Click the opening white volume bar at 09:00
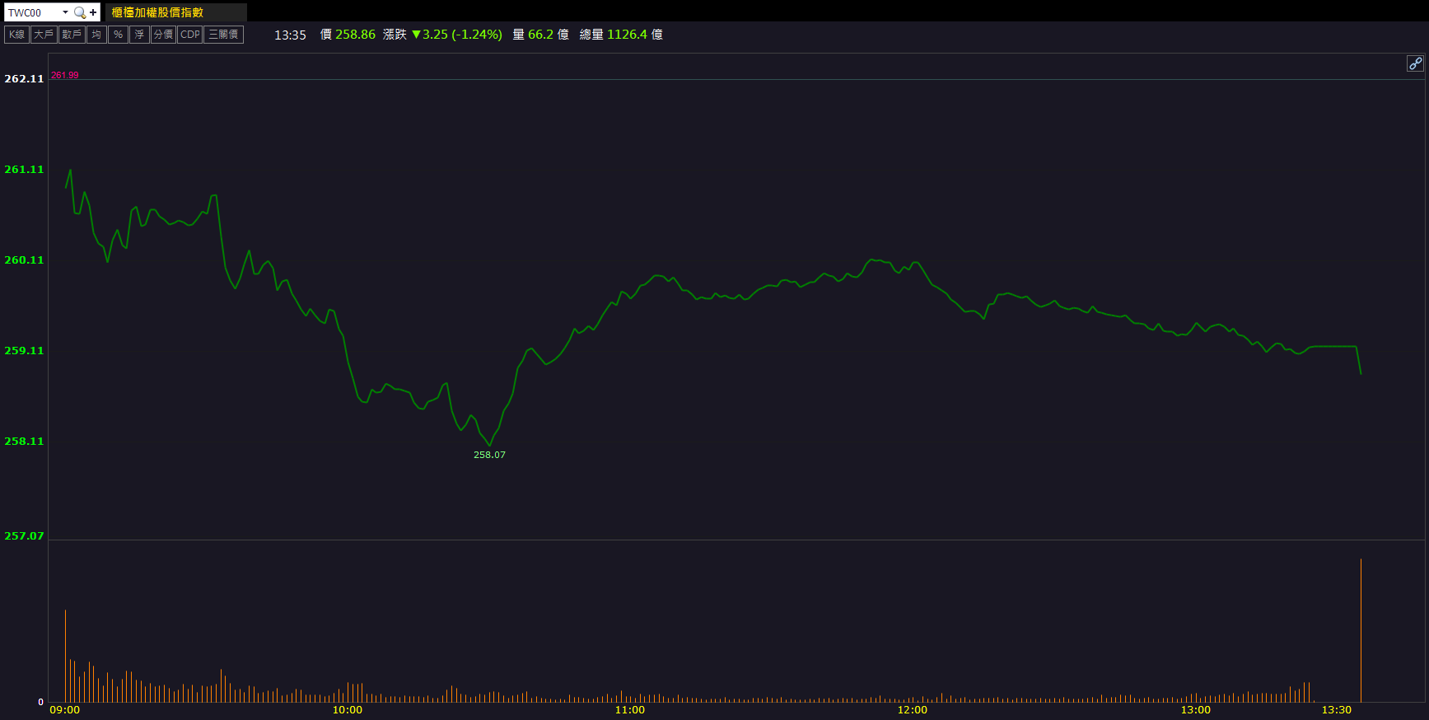 point(66,655)
